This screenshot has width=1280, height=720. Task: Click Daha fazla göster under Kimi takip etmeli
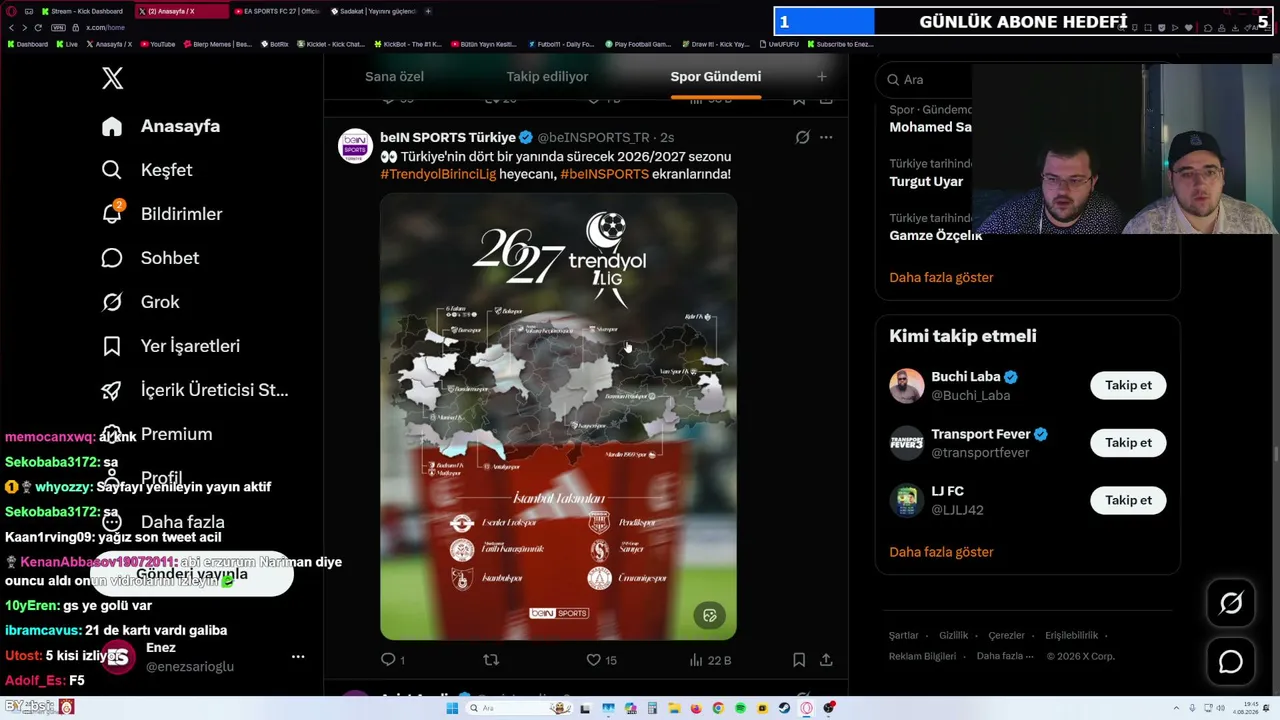[941, 552]
